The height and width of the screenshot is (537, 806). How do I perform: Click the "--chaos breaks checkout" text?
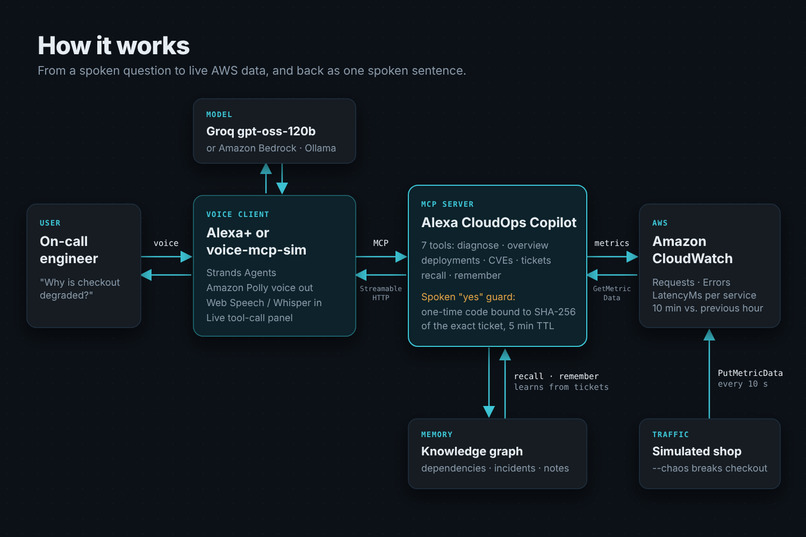[709, 468]
